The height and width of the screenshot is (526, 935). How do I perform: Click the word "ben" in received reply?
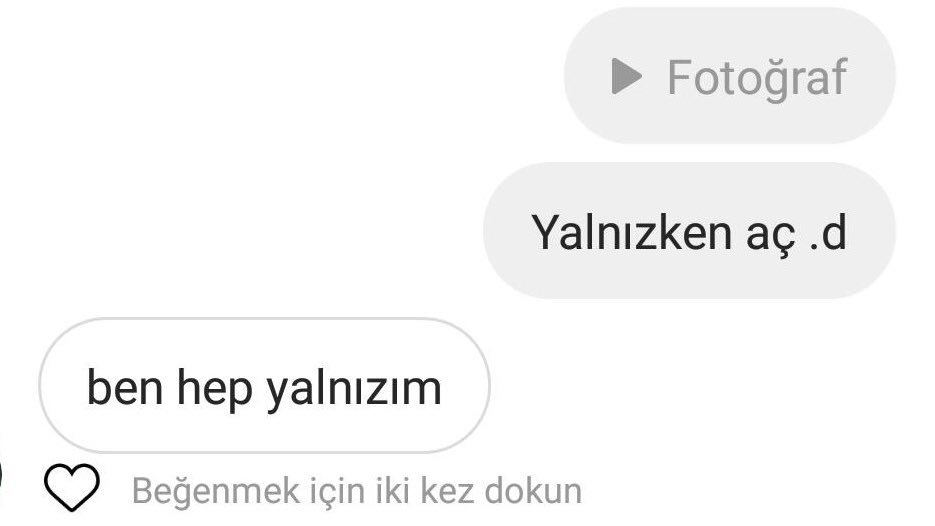point(125,387)
